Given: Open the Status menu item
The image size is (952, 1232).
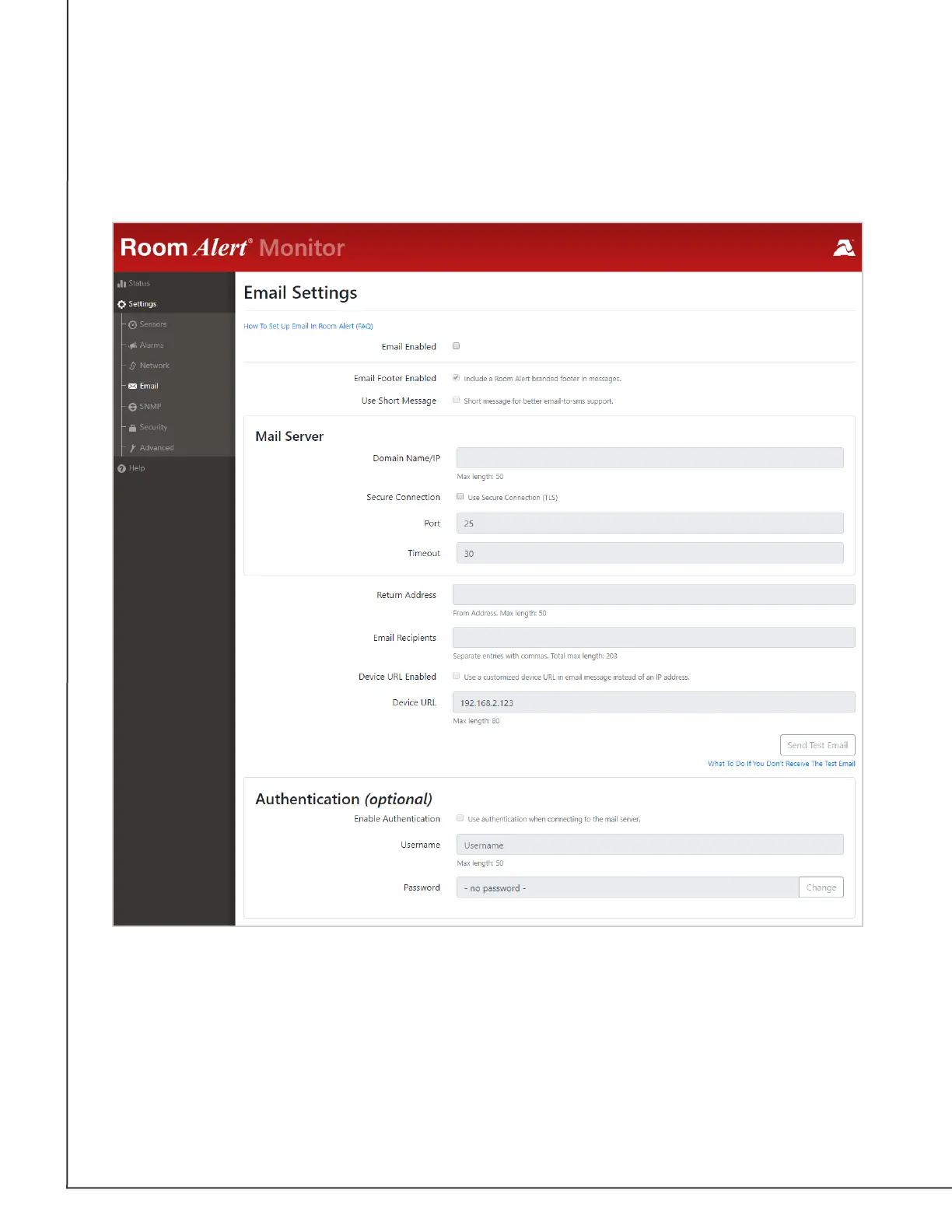Looking at the screenshot, I should [x=139, y=284].
